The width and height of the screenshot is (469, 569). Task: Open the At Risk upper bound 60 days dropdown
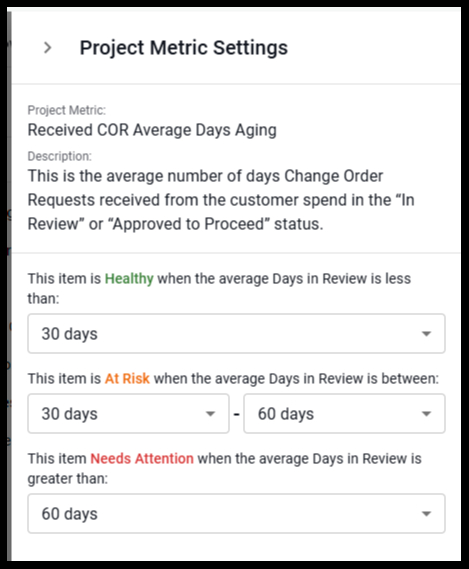[344, 413]
